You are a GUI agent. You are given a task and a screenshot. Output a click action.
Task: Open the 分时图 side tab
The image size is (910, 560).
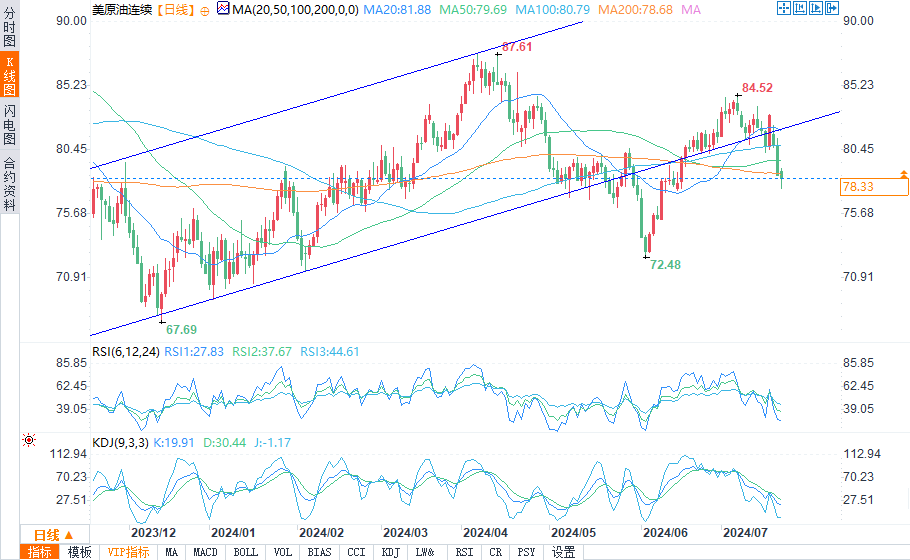coord(9,27)
